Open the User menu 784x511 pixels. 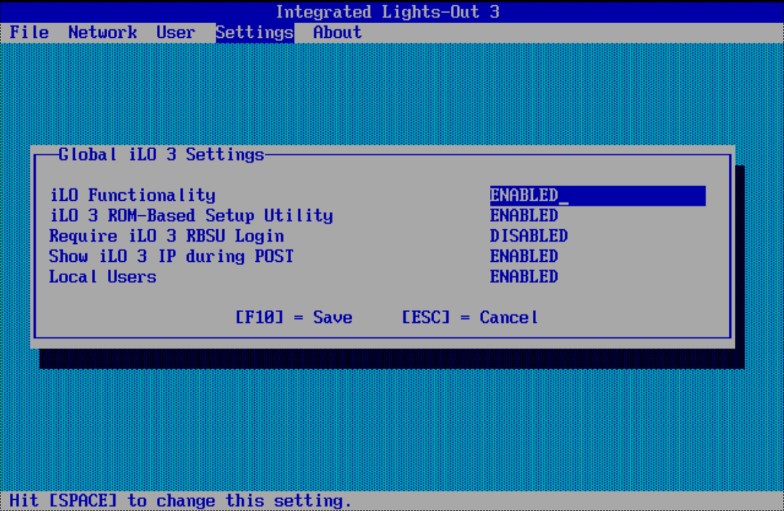176,32
